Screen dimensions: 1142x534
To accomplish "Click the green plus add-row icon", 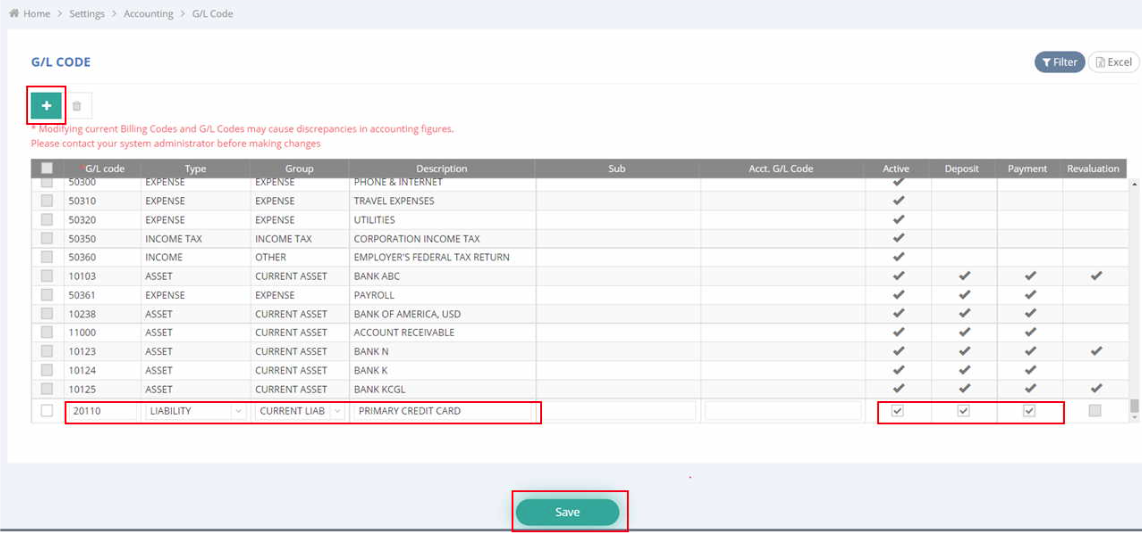I will (x=46, y=105).
